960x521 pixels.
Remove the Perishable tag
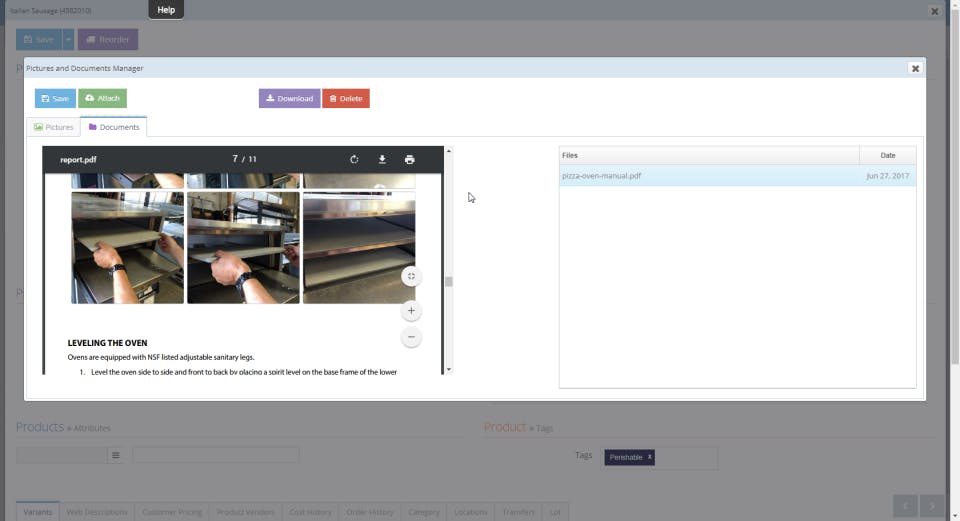click(650, 457)
